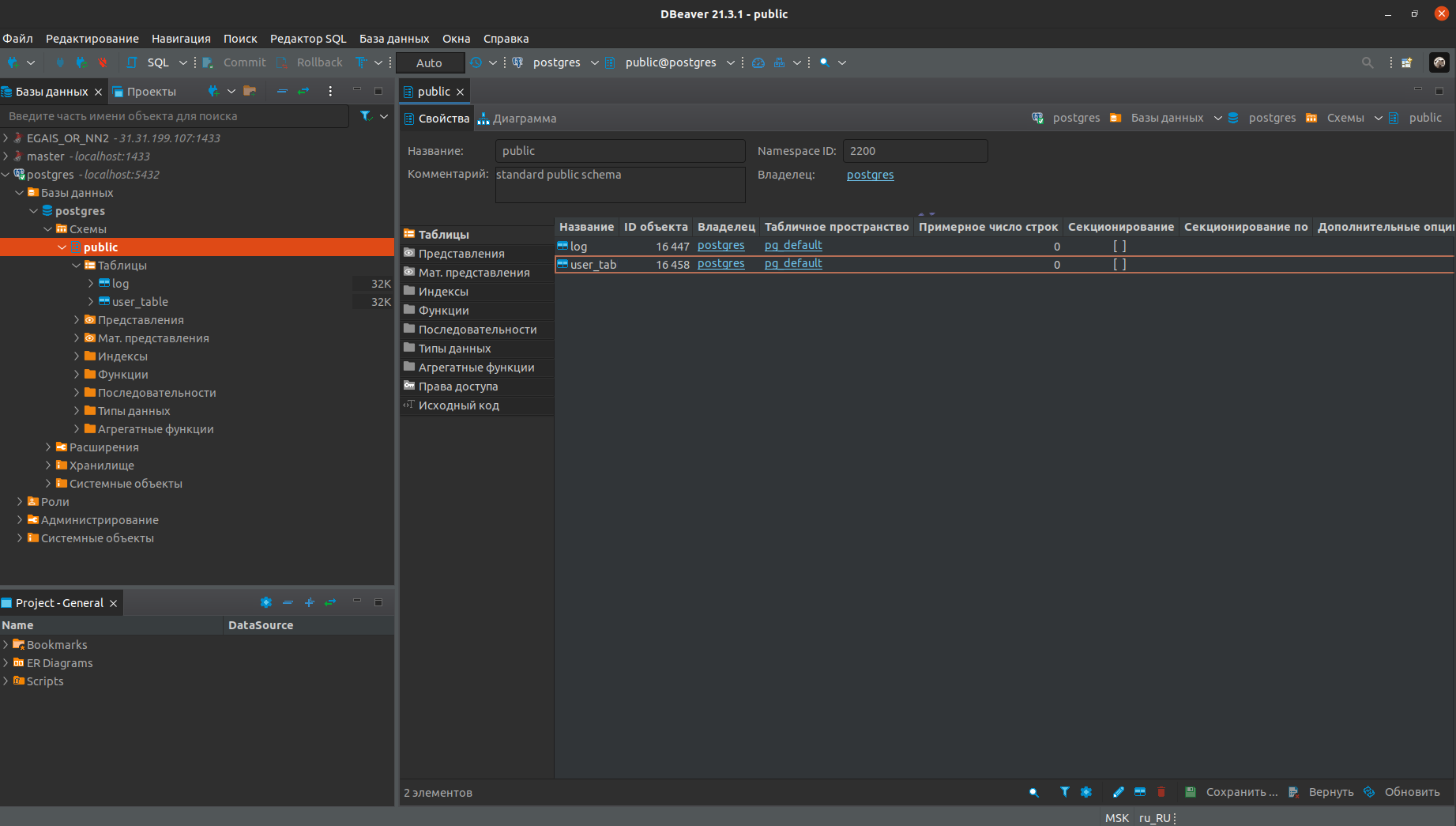Open Исходный код section
This screenshot has height=826, width=1456.
coord(477,405)
